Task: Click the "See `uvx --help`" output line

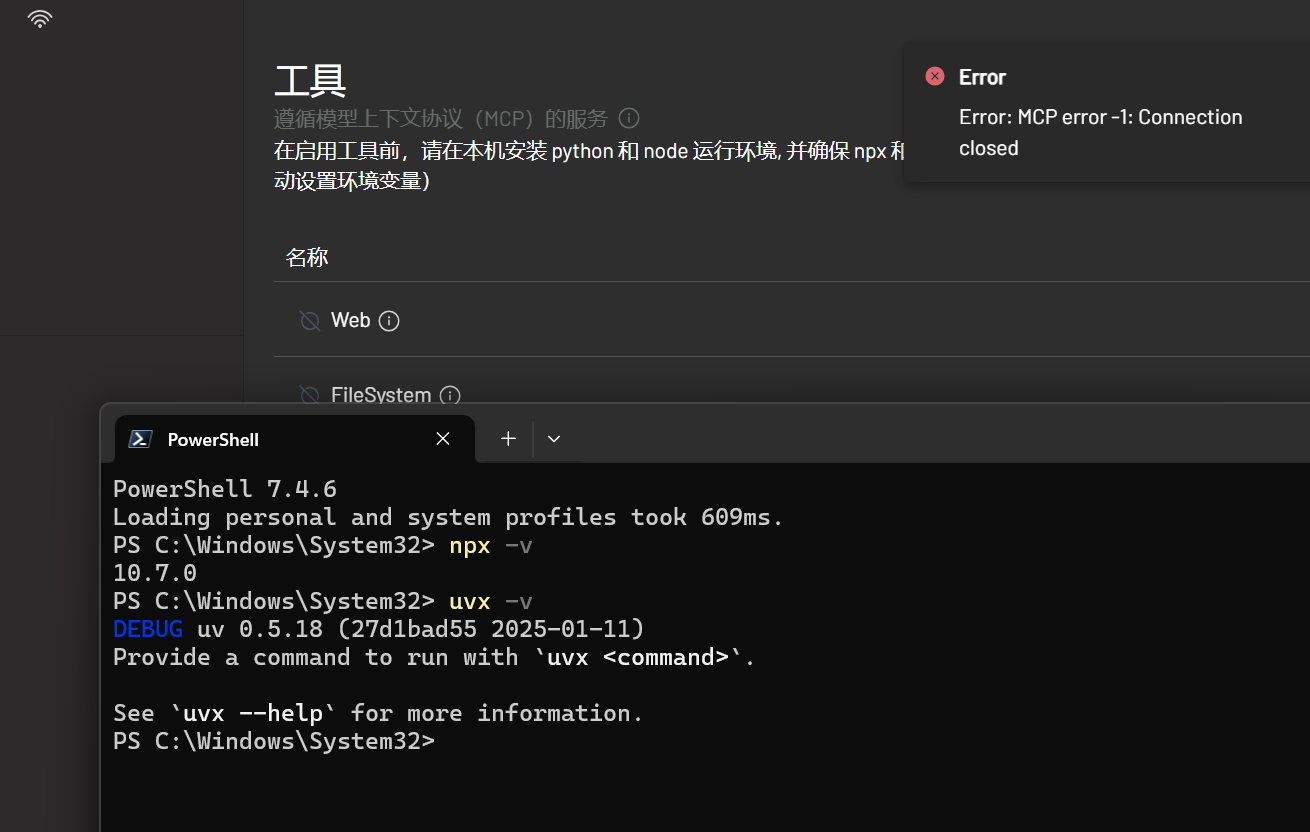Action: click(x=379, y=713)
